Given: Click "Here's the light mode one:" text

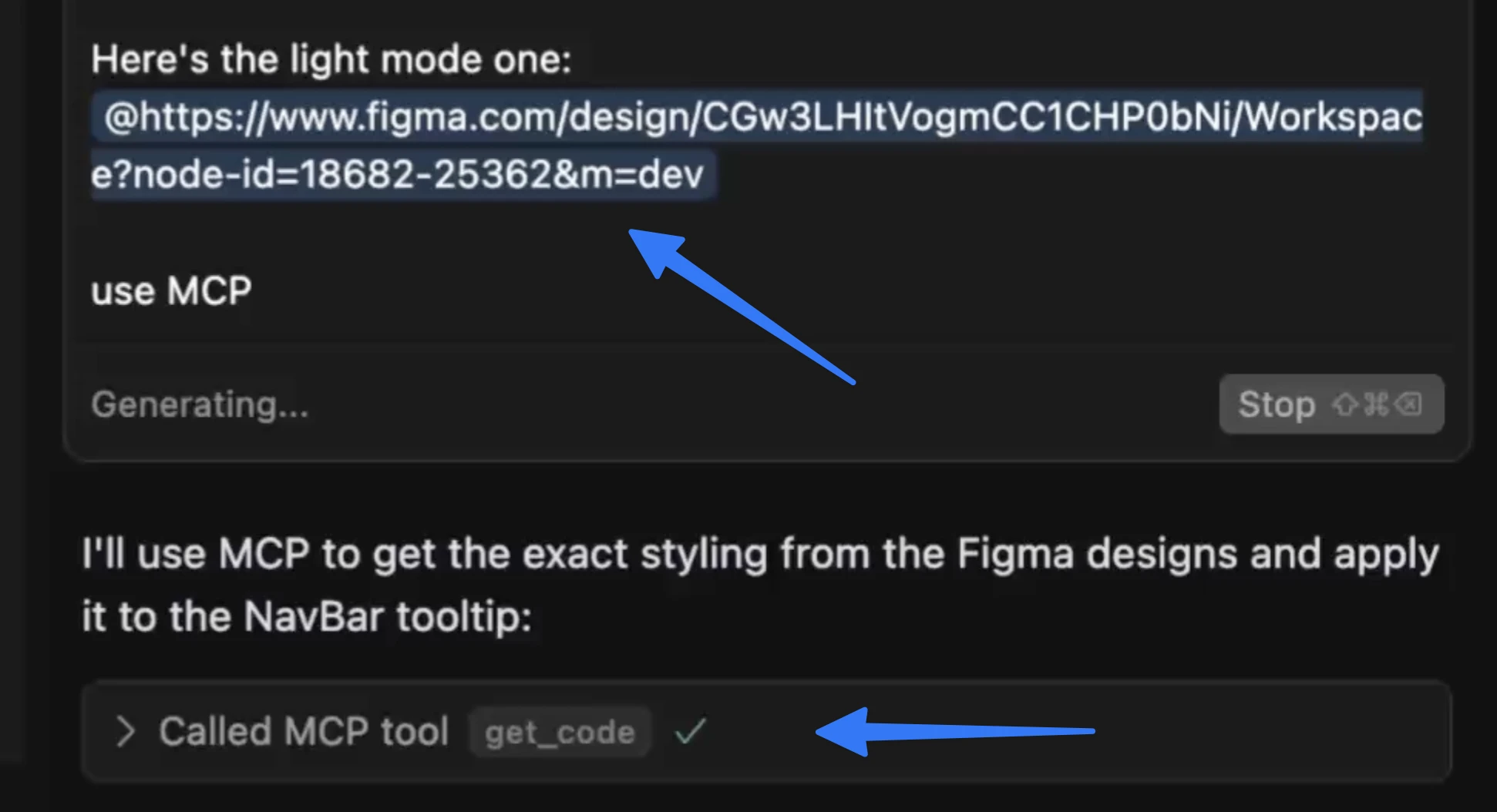Looking at the screenshot, I should 331,59.
